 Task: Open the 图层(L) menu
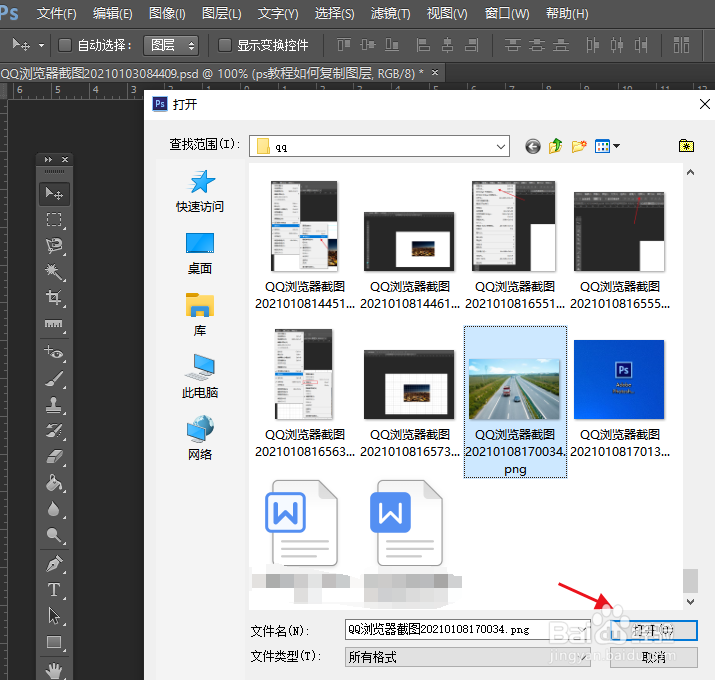tap(222, 14)
